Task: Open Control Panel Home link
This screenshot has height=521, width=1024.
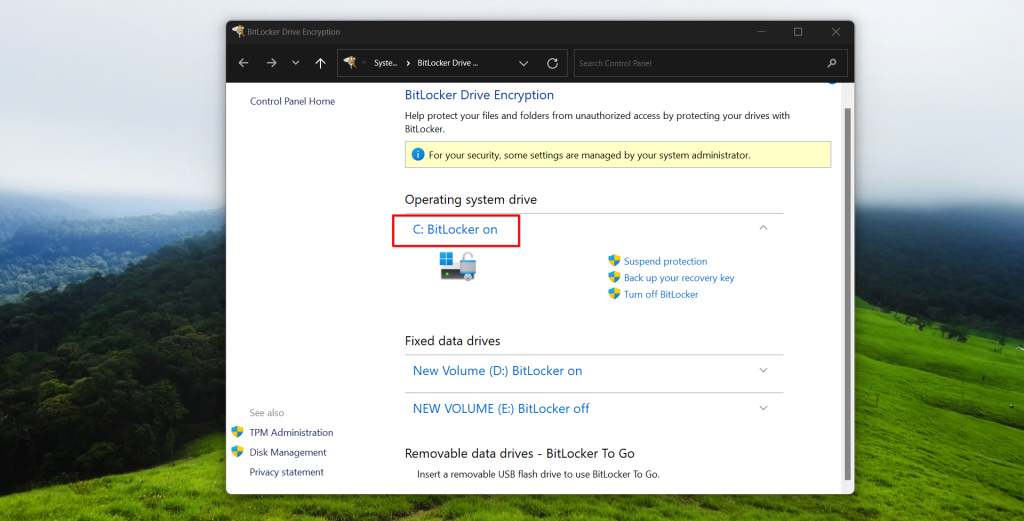Action: click(x=292, y=101)
